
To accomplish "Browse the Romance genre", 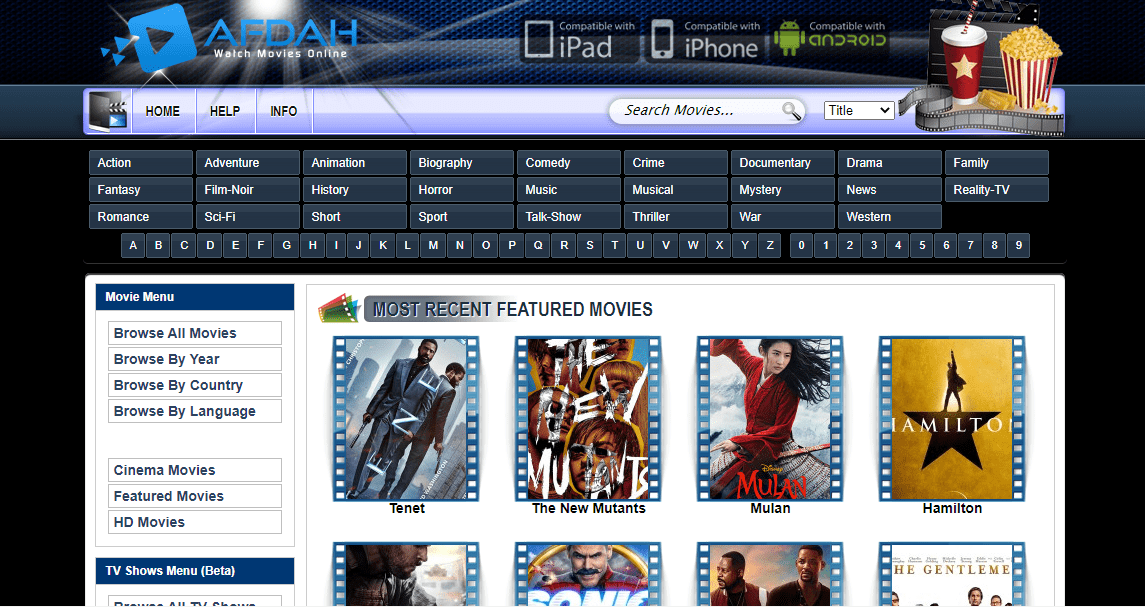I will pos(141,217).
